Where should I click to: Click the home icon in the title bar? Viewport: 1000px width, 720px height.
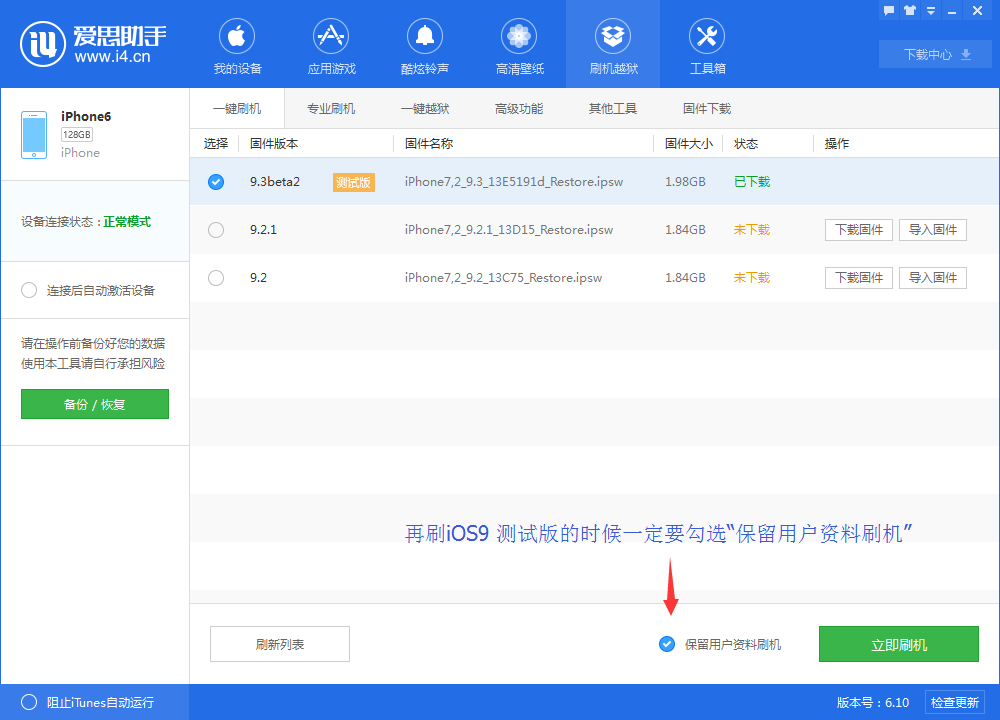(909, 10)
